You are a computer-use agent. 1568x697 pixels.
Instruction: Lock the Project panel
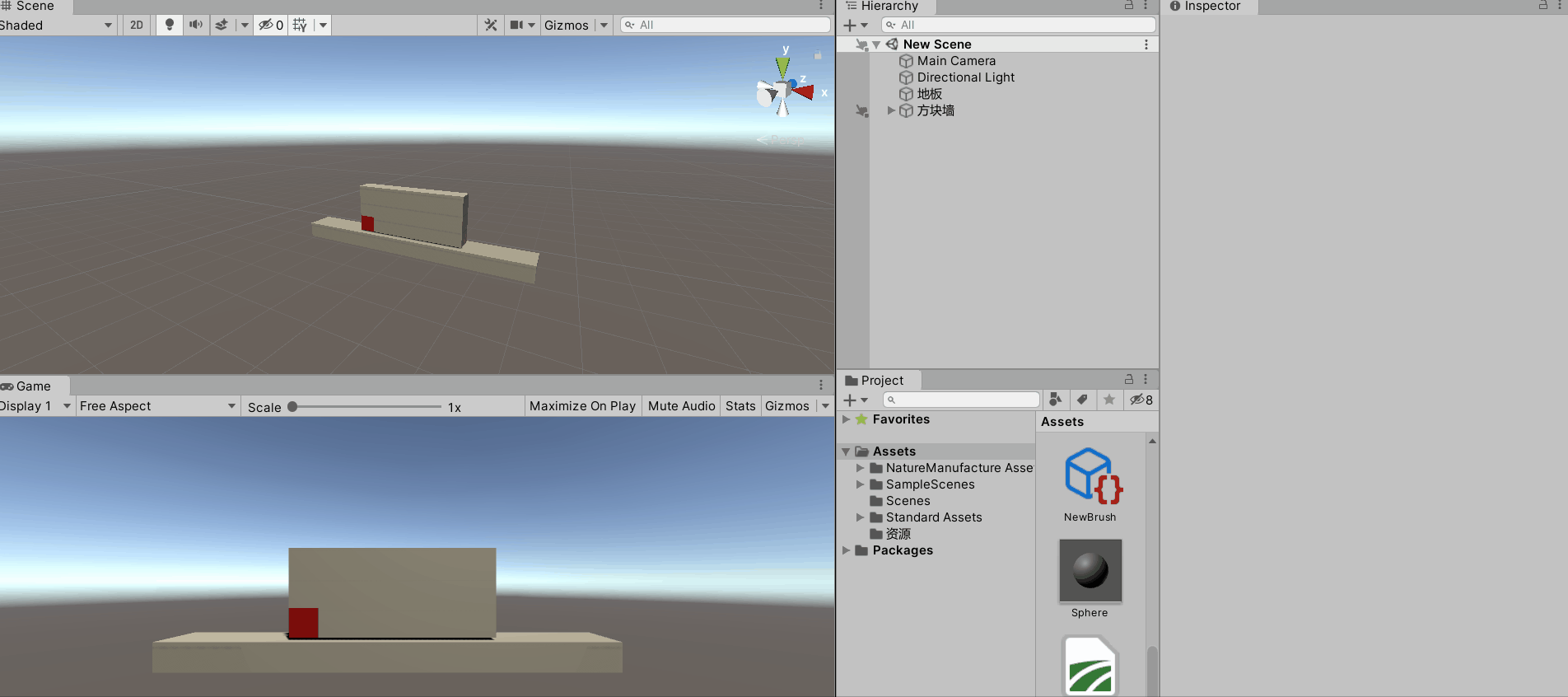[1129, 379]
